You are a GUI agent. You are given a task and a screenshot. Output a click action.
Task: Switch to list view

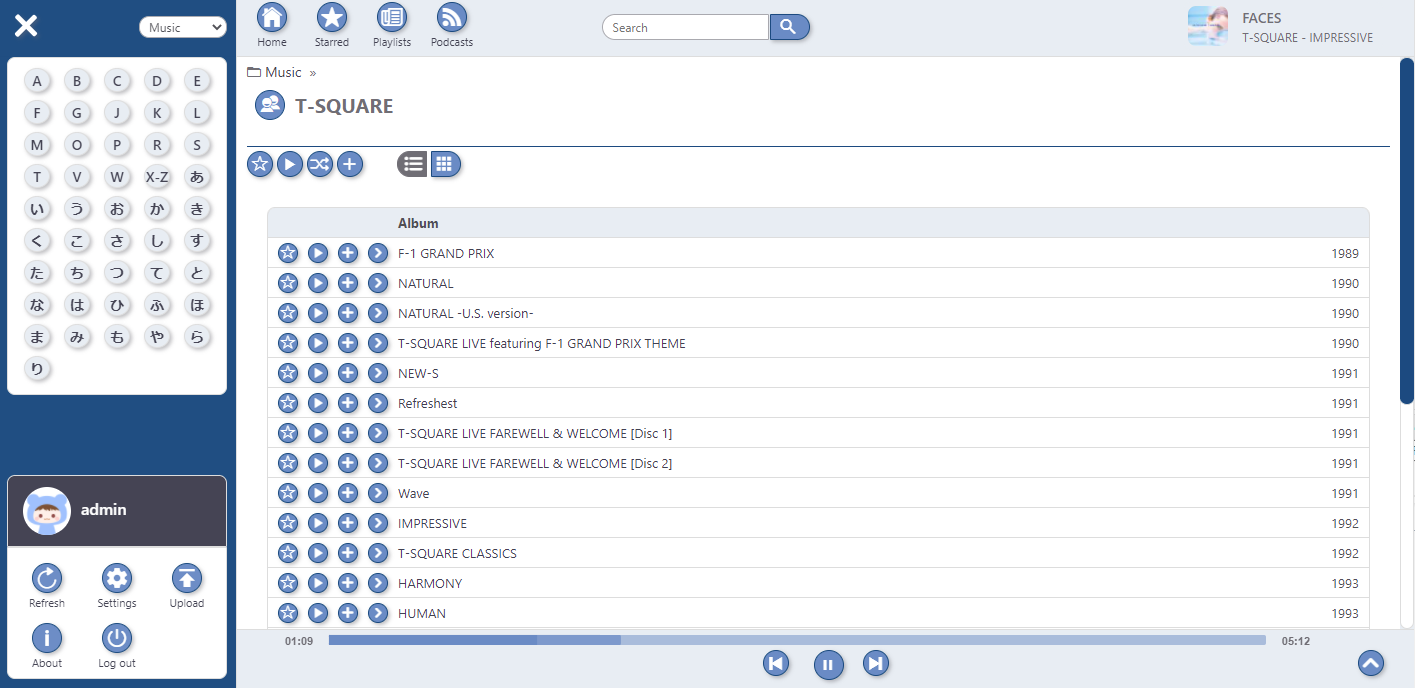pos(412,164)
